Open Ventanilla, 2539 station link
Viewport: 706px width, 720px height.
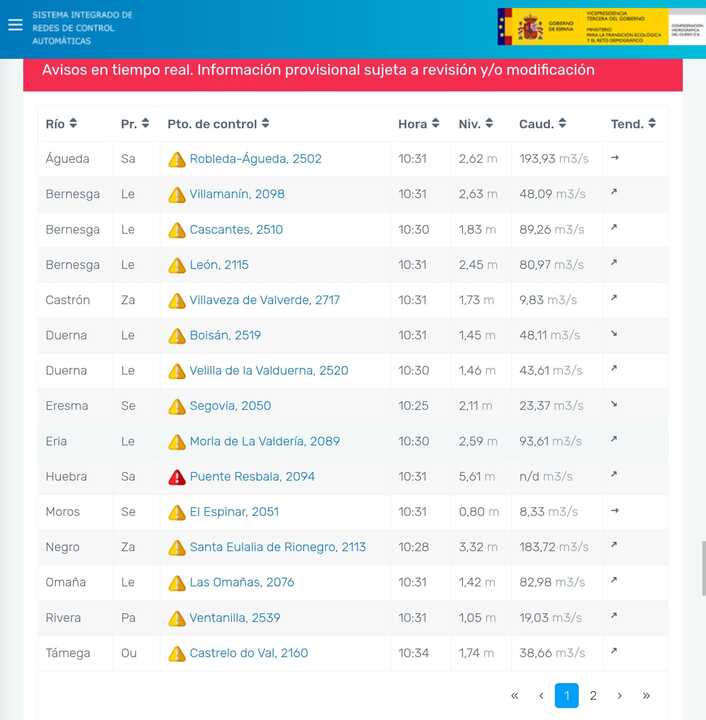point(235,618)
